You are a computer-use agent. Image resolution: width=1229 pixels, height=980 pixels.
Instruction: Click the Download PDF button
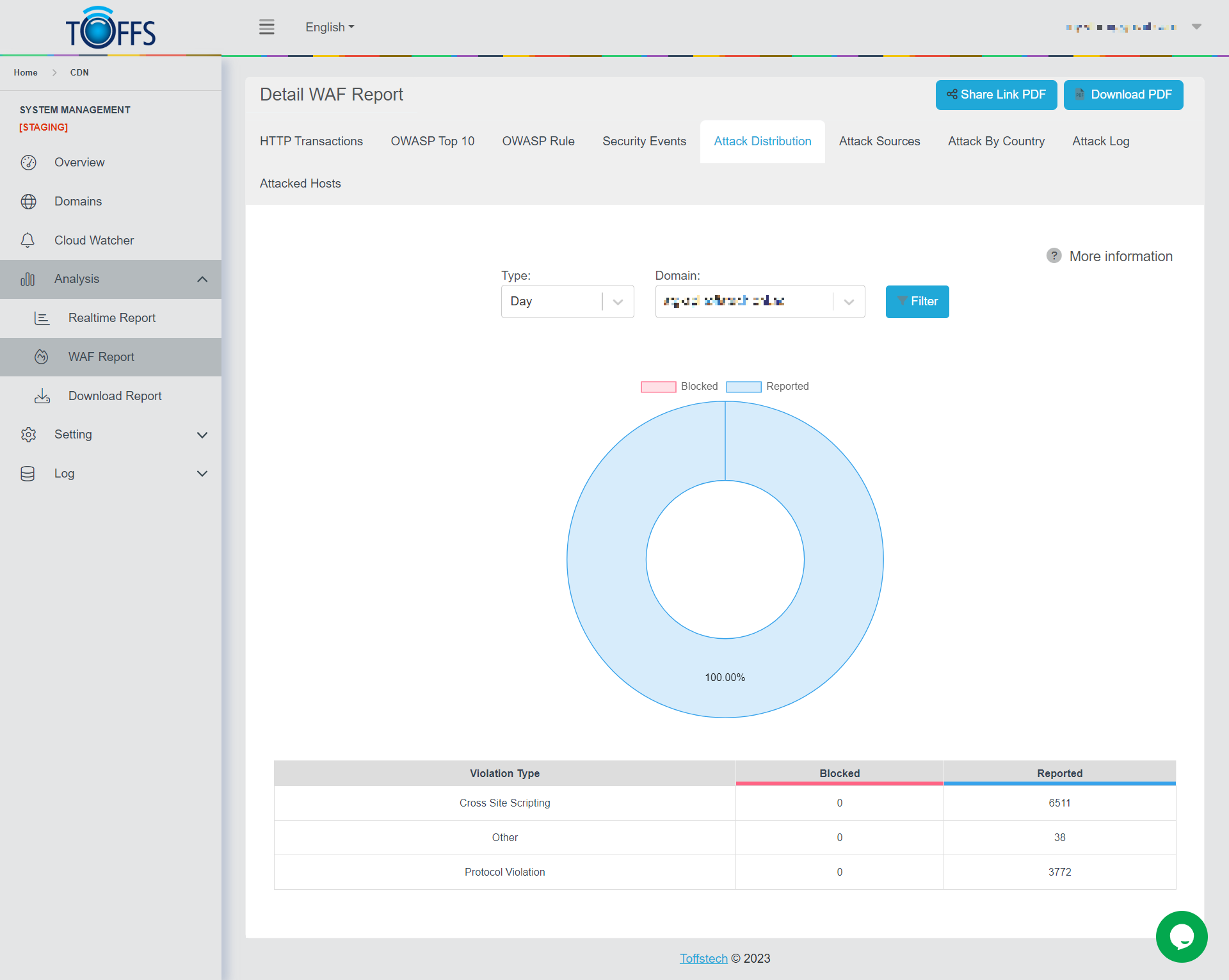pyautogui.click(x=1123, y=95)
